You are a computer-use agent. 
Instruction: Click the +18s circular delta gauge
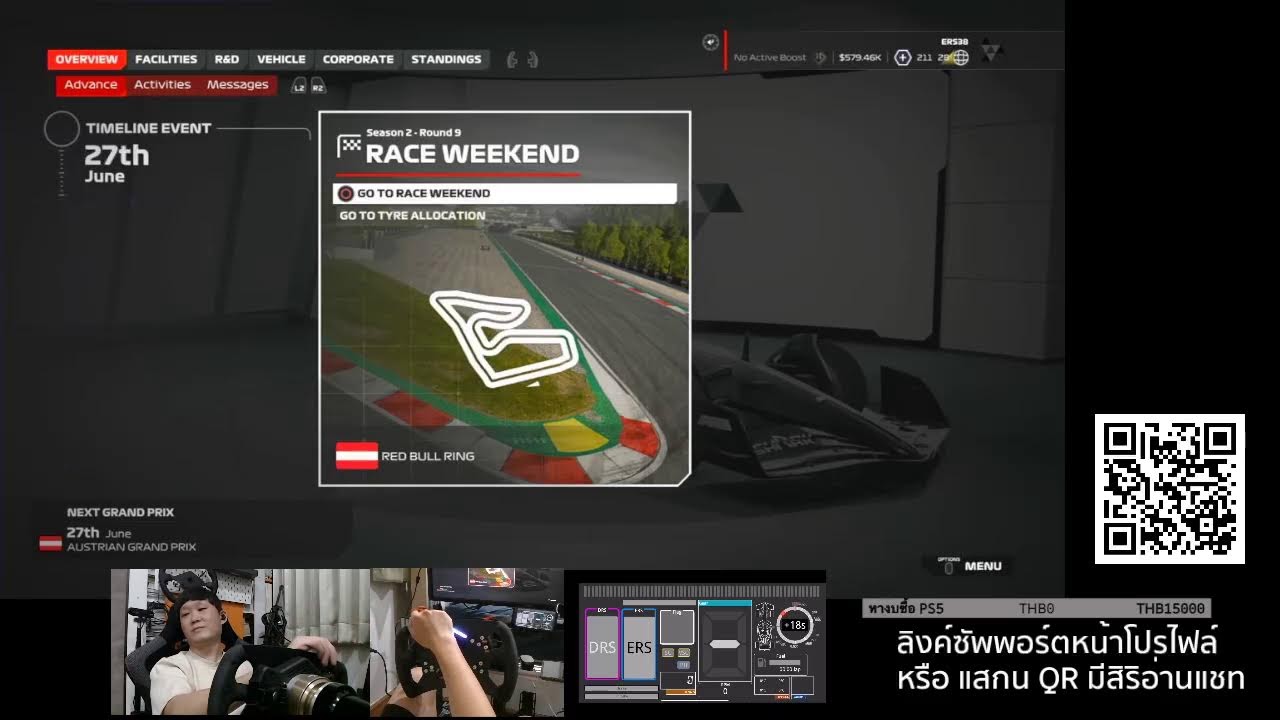point(796,625)
